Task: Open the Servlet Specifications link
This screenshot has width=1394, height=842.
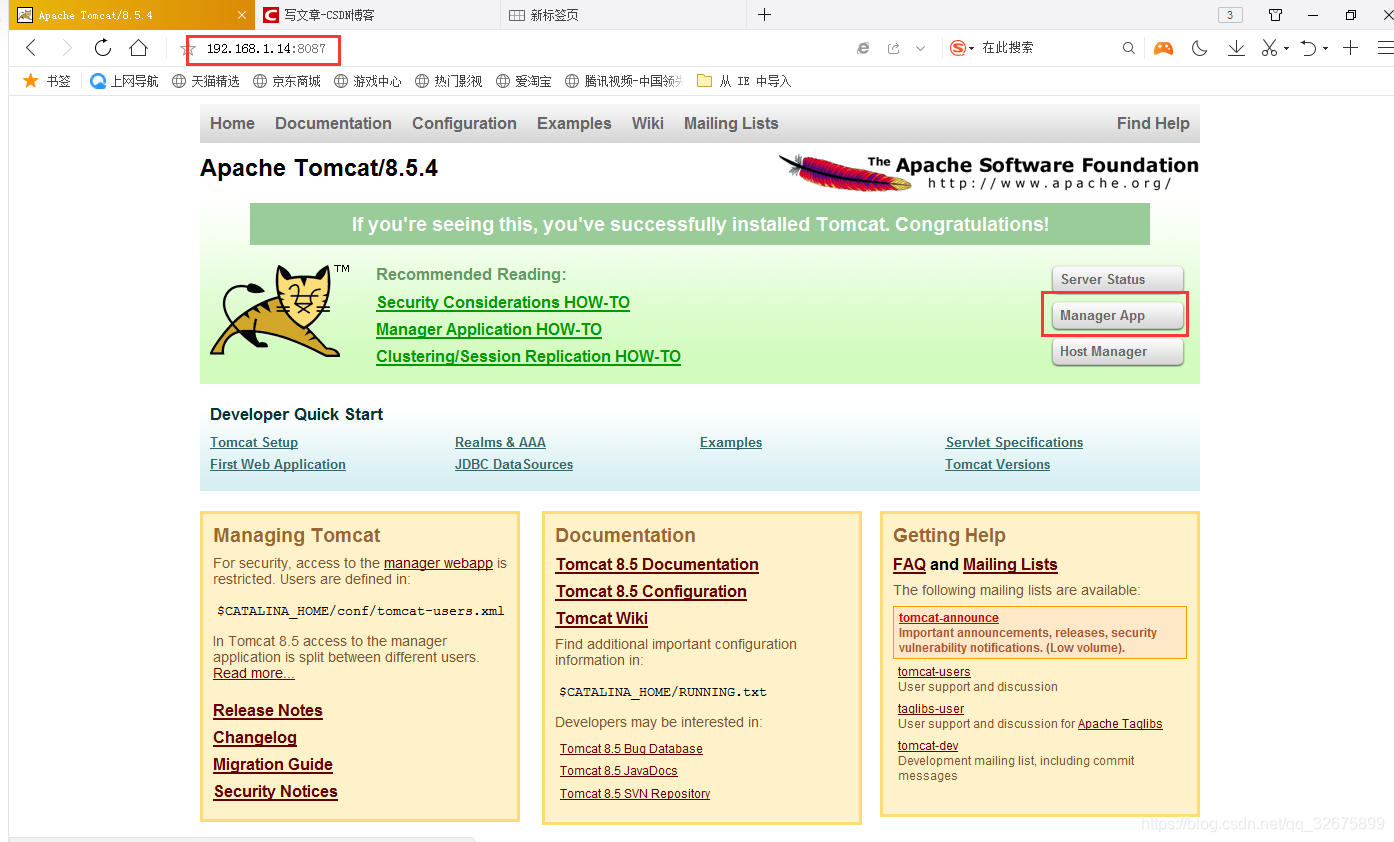Action: coord(1014,442)
